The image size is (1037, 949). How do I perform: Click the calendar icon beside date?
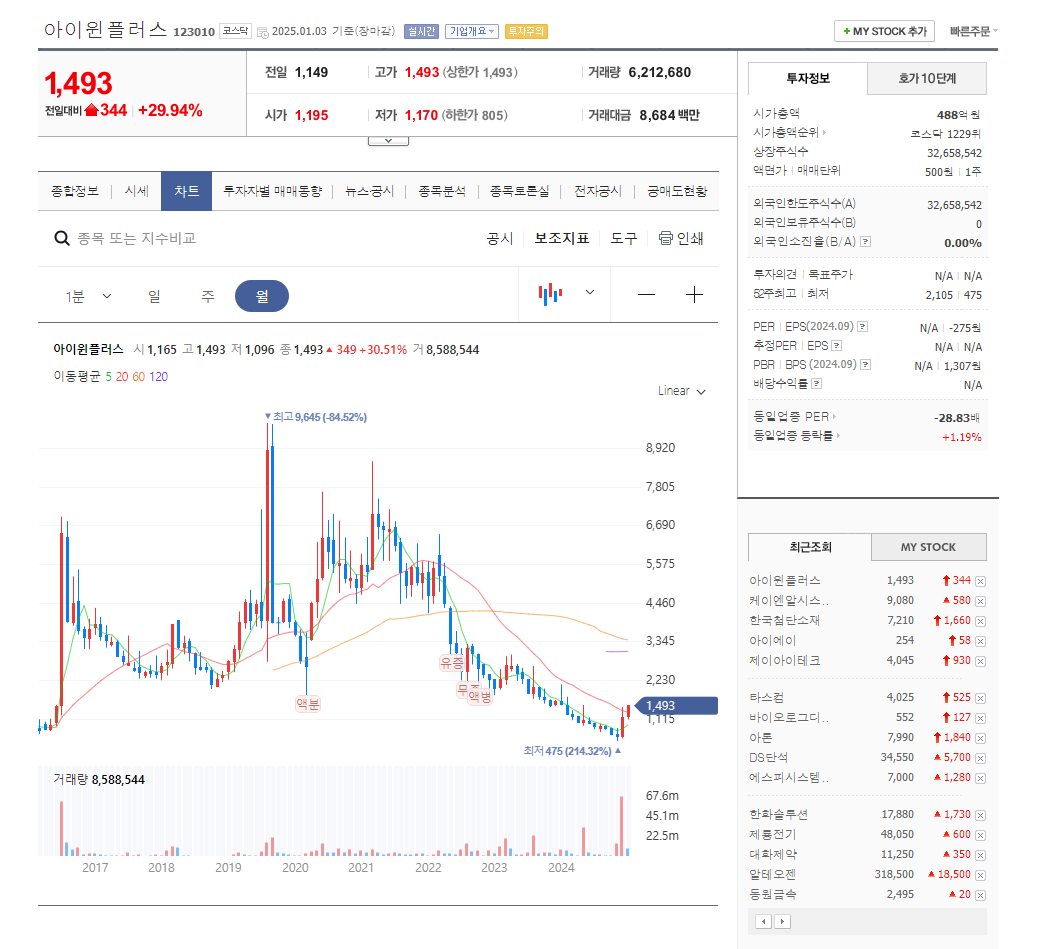point(263,32)
